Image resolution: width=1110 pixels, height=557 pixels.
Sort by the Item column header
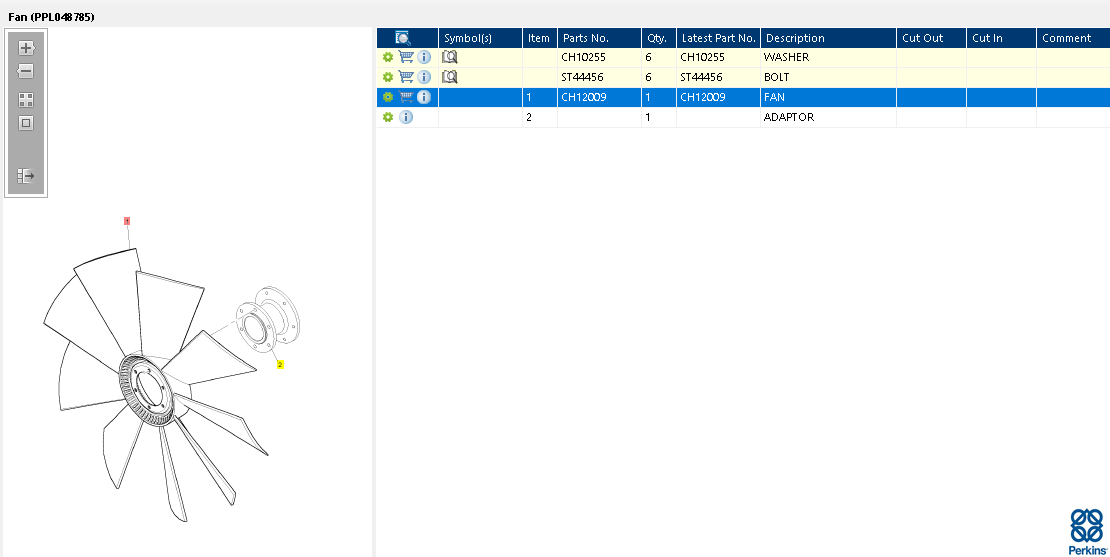539,38
